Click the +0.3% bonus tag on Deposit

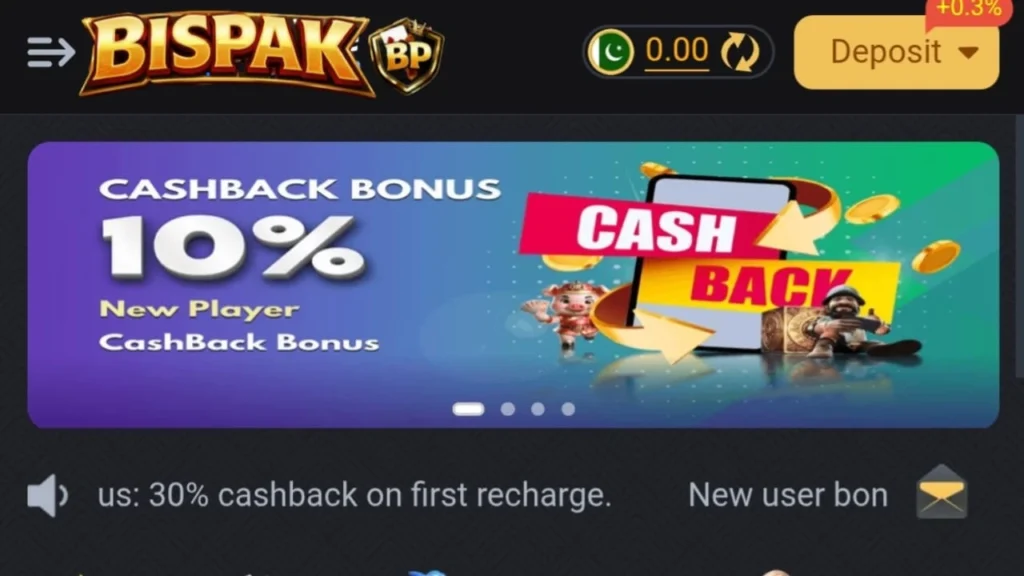[968, 10]
